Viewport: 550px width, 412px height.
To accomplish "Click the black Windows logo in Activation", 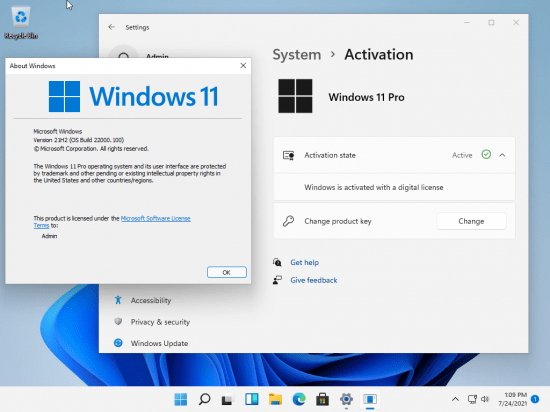I will (295, 96).
